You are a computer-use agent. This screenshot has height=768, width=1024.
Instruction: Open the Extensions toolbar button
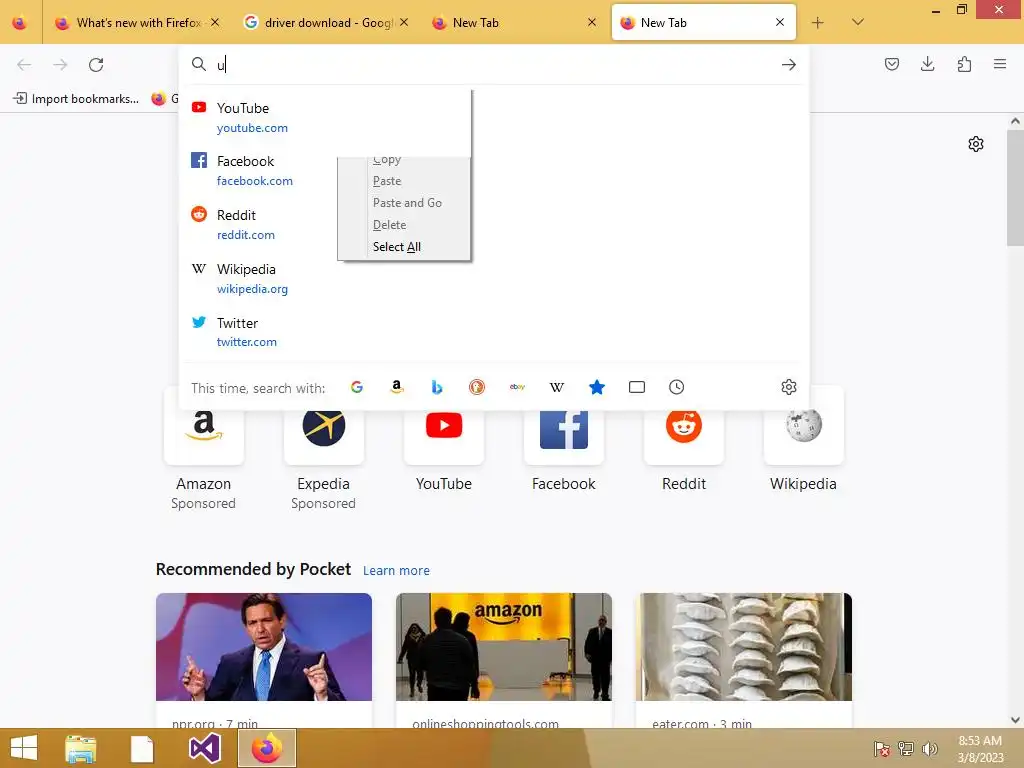pos(964,64)
